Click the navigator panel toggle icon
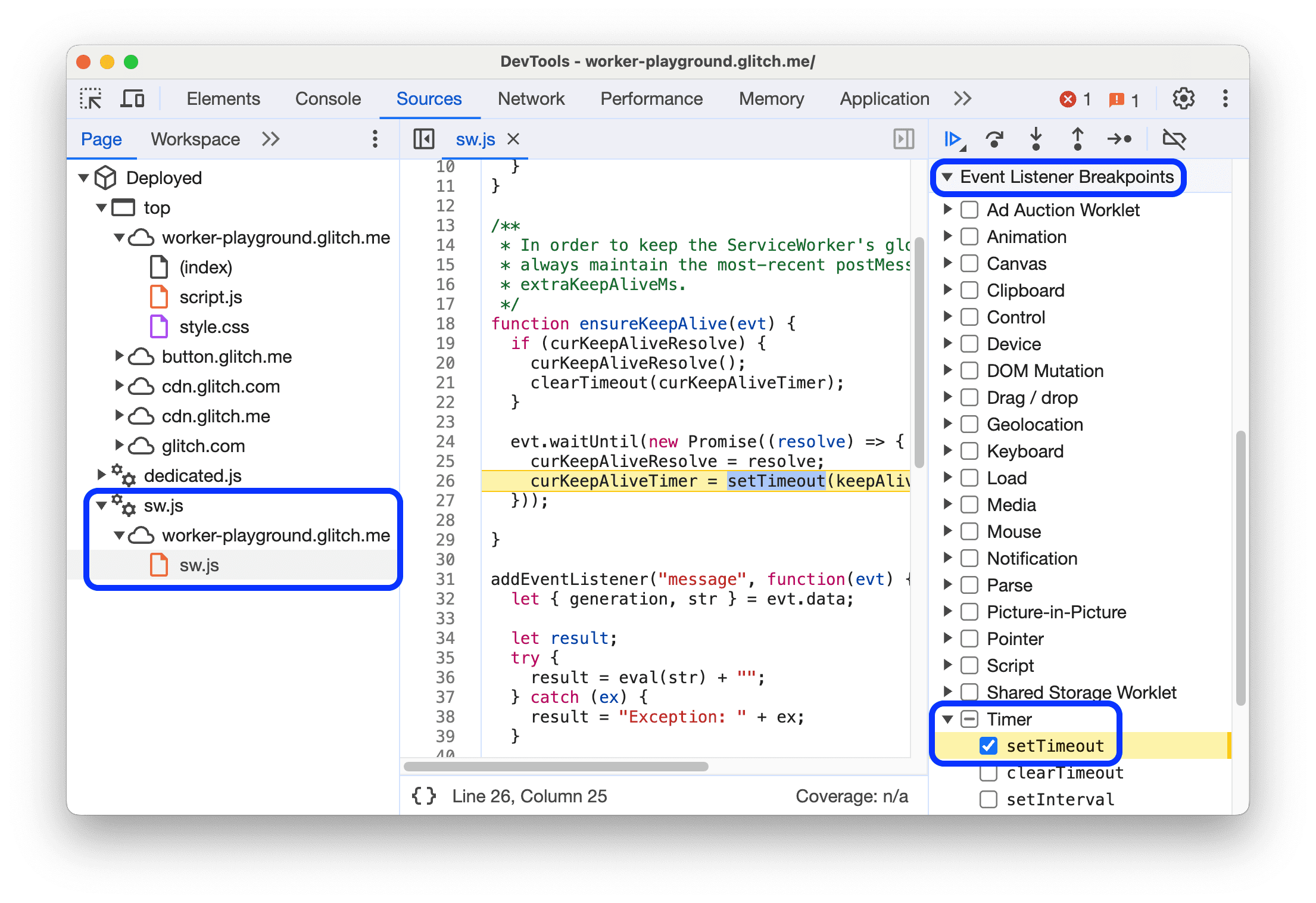 pos(421,138)
